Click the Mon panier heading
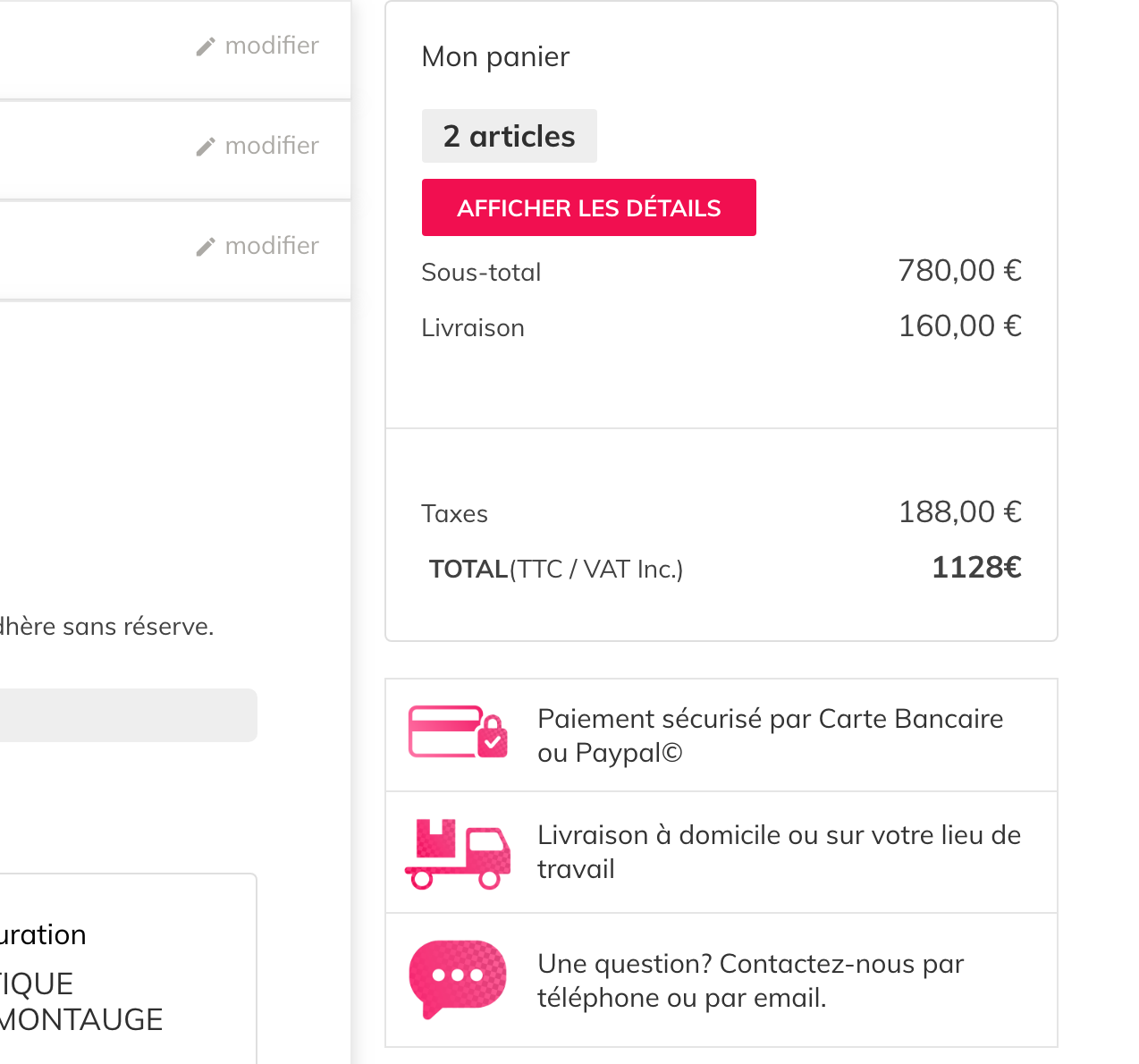The height and width of the screenshot is (1064, 1139). pyautogui.click(x=495, y=56)
